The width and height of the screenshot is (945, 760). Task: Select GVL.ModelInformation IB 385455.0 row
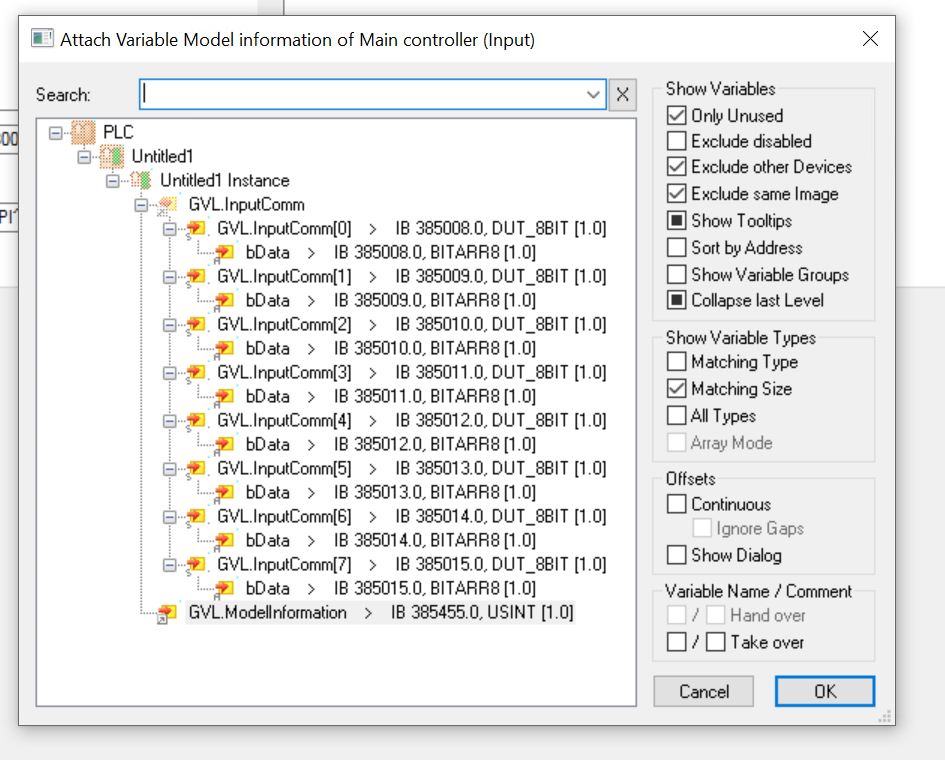coord(380,613)
